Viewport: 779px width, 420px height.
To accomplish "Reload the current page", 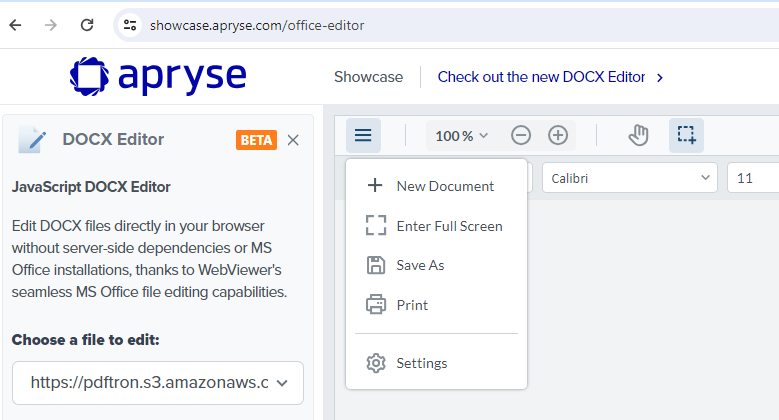I will pos(87,25).
